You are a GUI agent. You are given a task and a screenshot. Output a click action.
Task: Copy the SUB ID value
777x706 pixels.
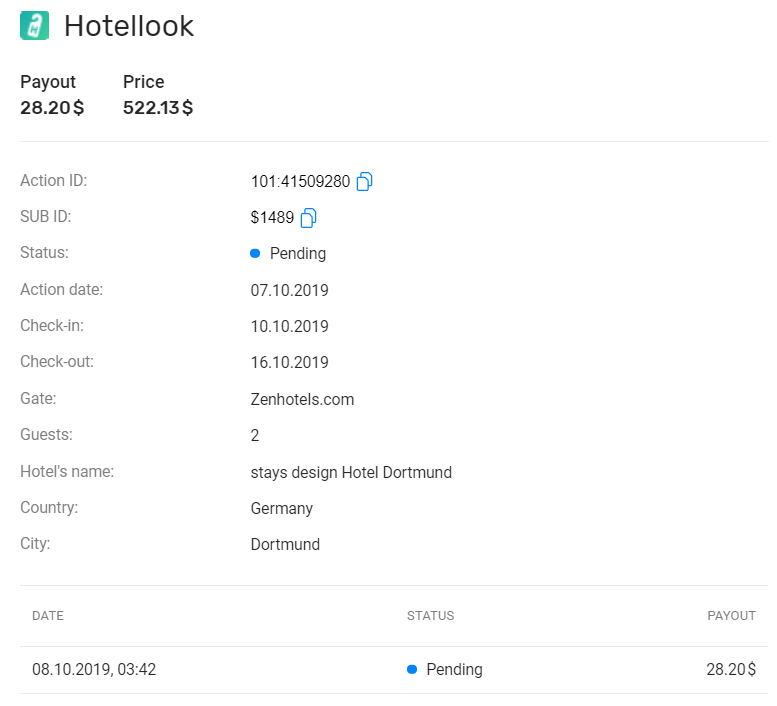coord(308,218)
